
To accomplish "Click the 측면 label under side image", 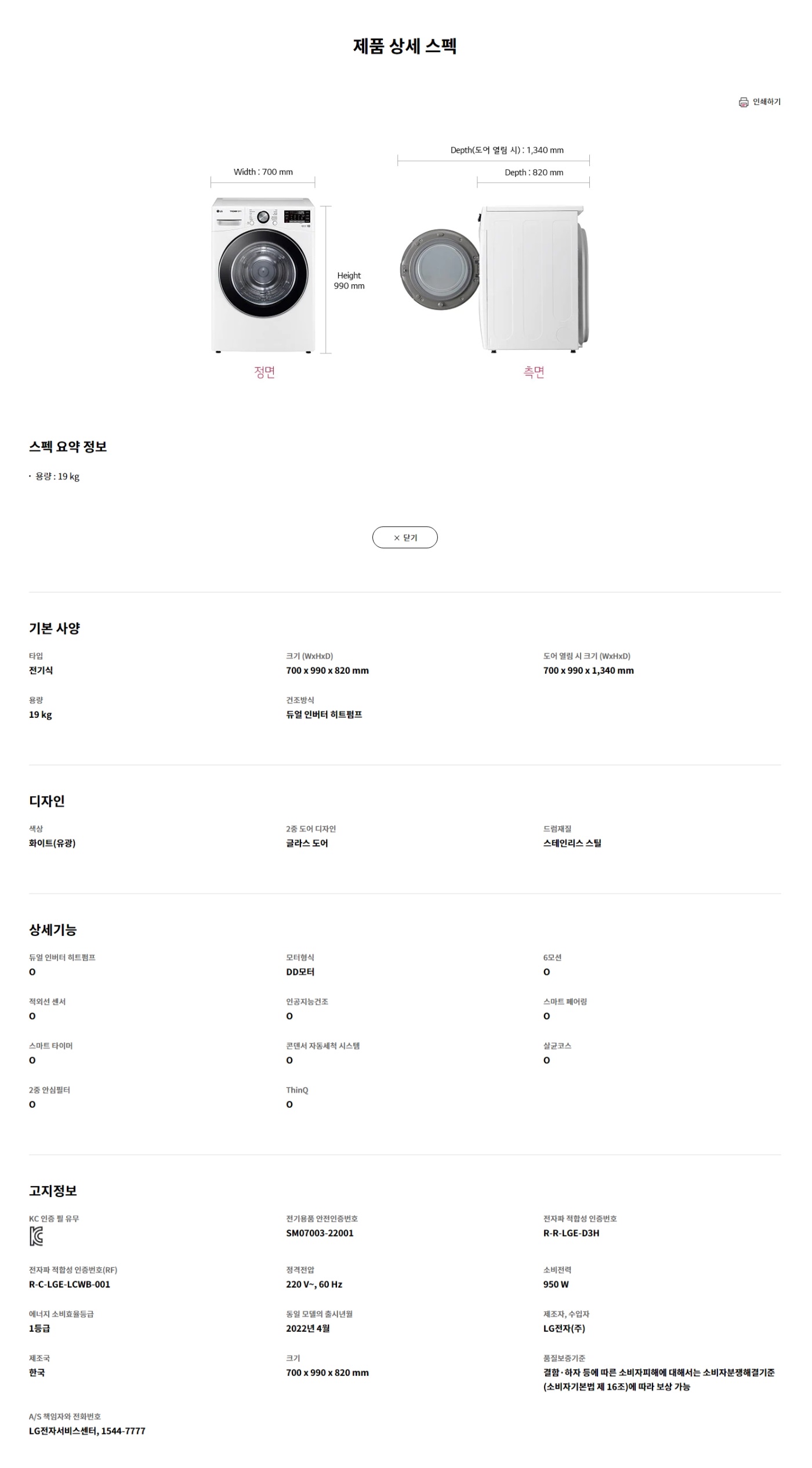I will (534, 372).
